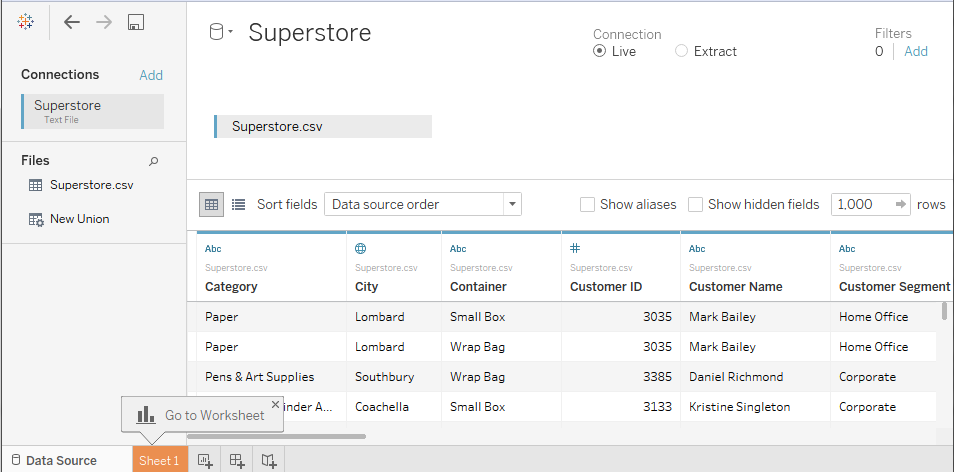Select the Customer ID column header

(x=606, y=286)
